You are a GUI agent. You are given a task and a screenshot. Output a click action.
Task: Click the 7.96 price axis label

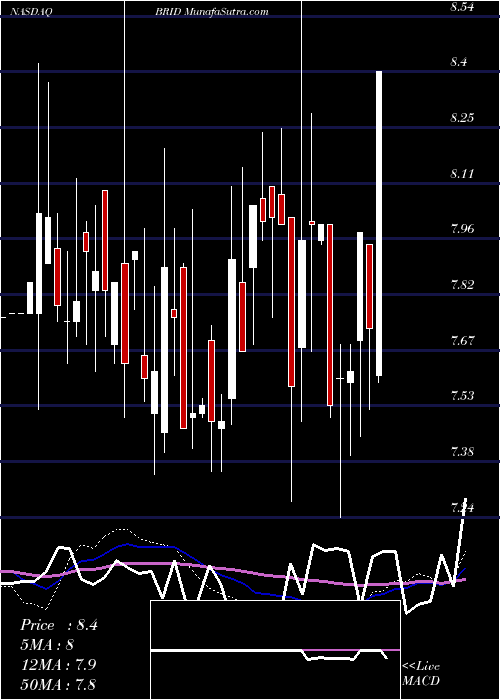pos(462,229)
